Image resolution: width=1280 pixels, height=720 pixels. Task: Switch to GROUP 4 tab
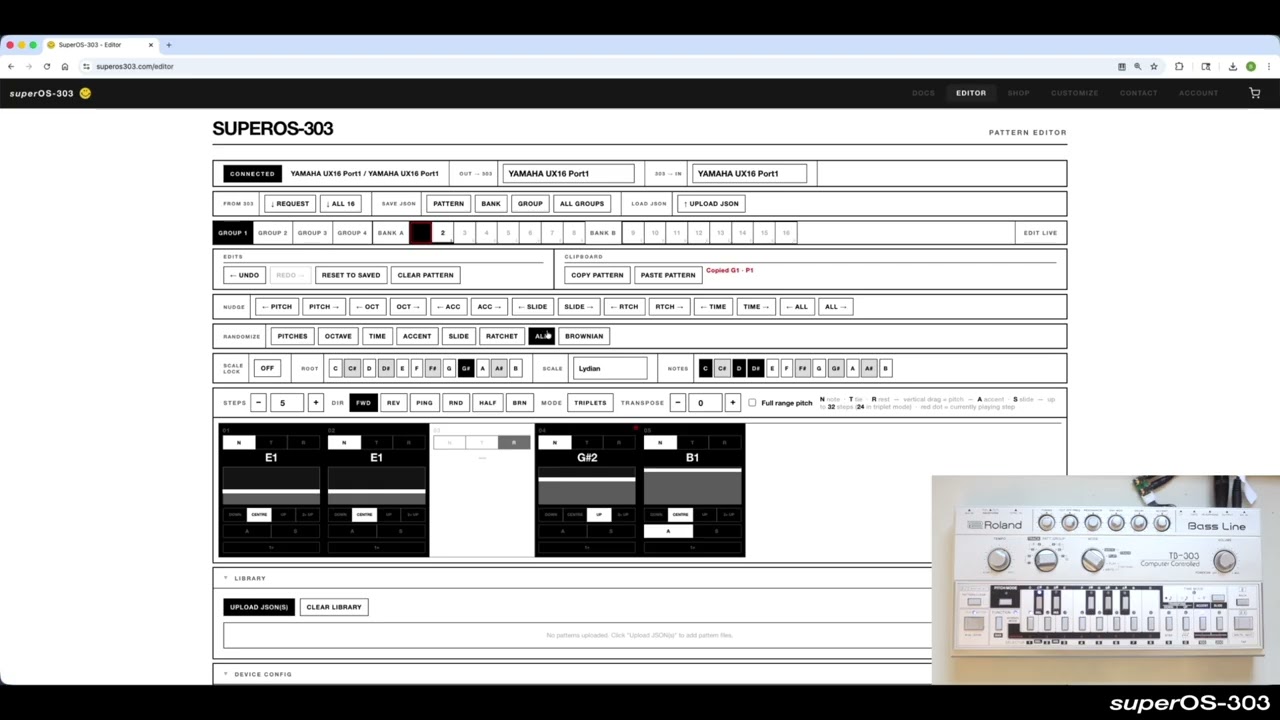pos(351,233)
